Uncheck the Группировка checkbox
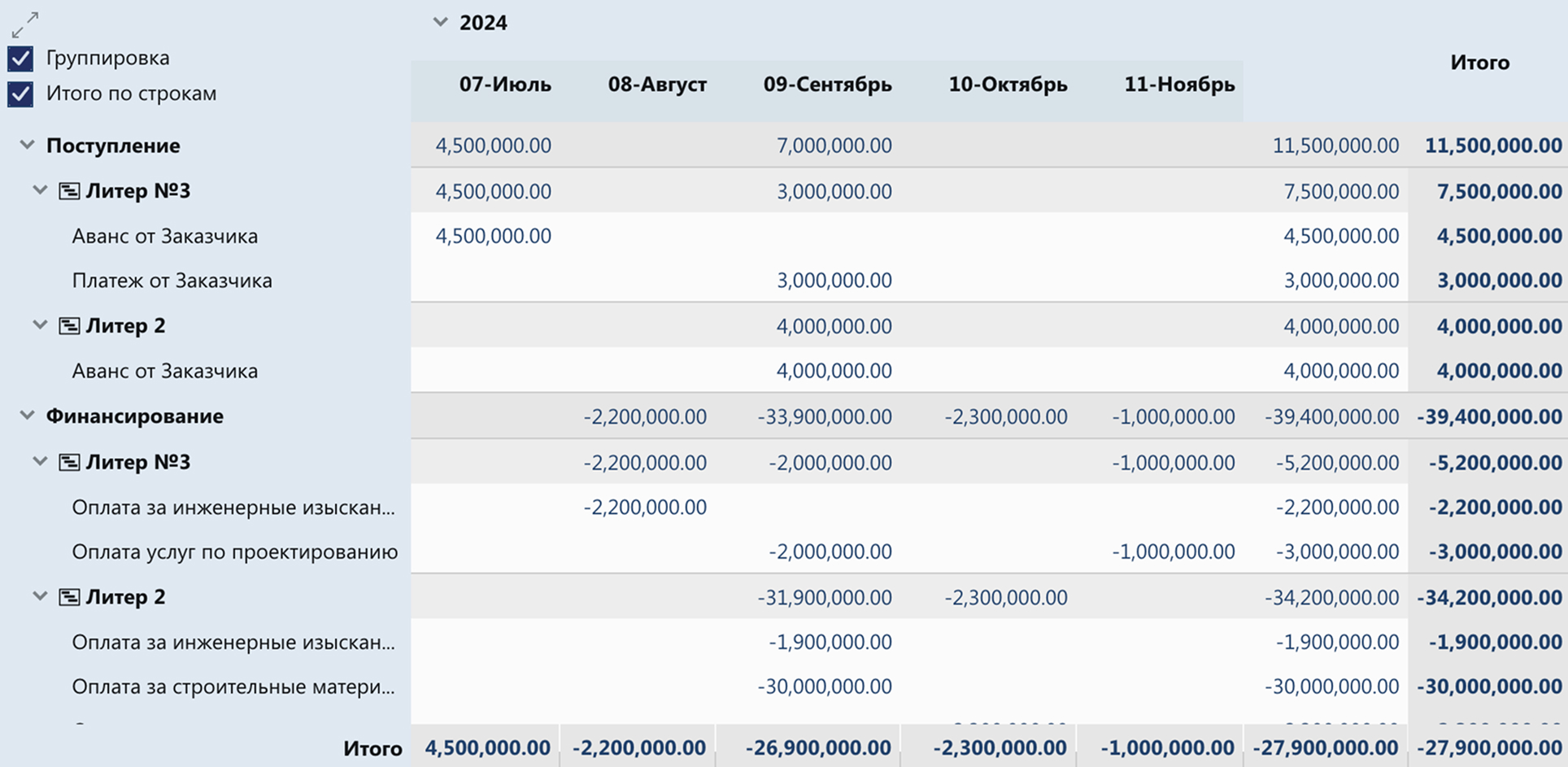The width and height of the screenshot is (1568, 767). coord(20,59)
